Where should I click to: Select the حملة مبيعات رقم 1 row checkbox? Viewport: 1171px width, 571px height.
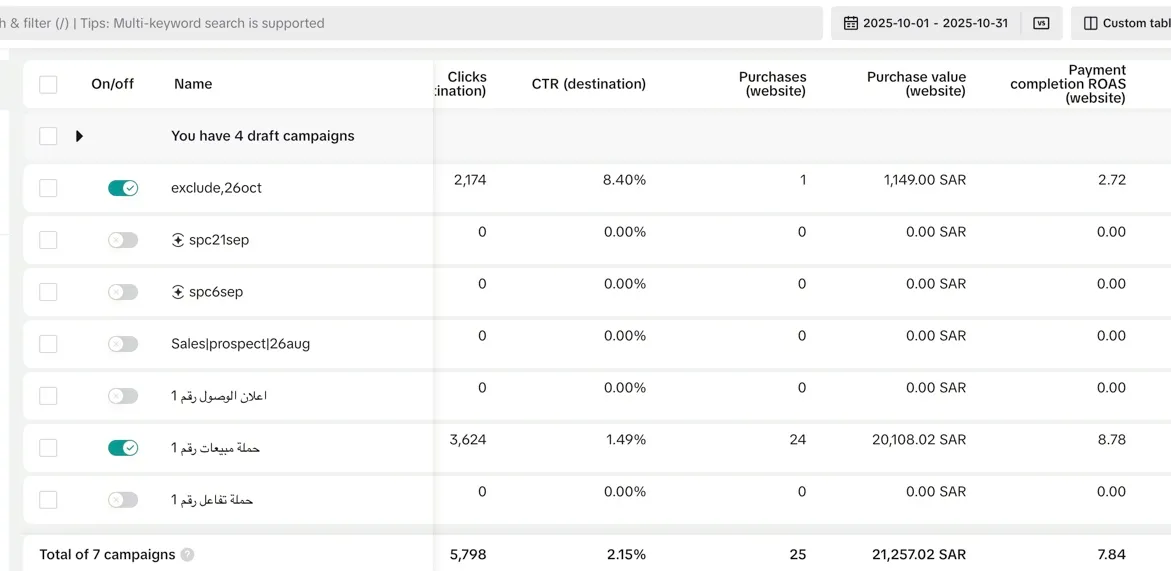[x=48, y=448]
